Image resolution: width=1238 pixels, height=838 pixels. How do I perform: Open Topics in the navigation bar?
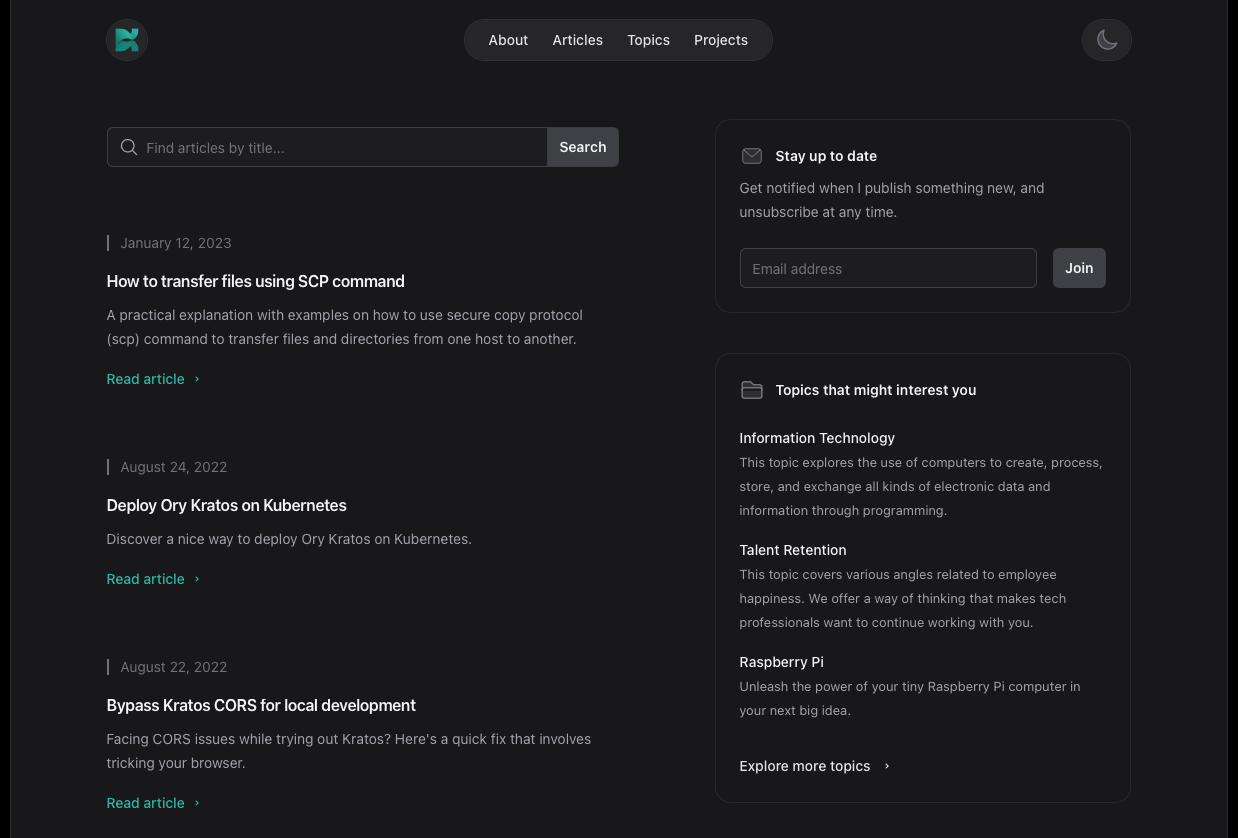click(648, 40)
